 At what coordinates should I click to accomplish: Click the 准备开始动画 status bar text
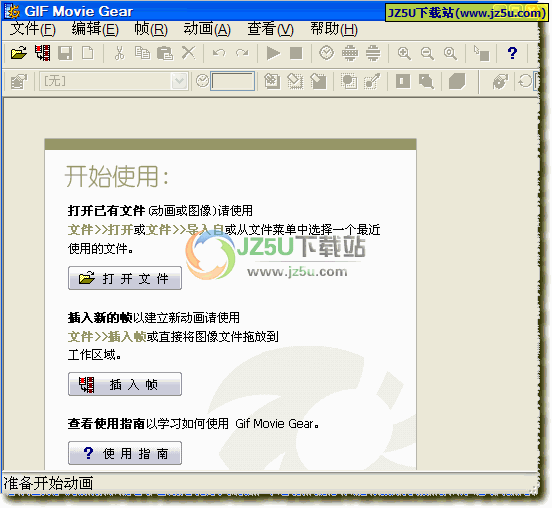(48, 483)
